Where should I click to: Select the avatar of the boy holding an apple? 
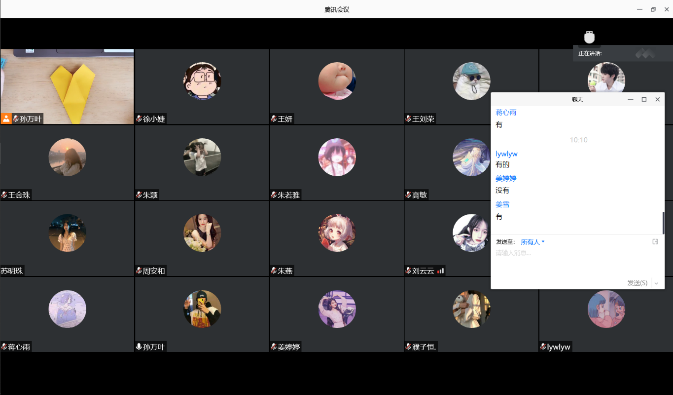(x=606, y=77)
